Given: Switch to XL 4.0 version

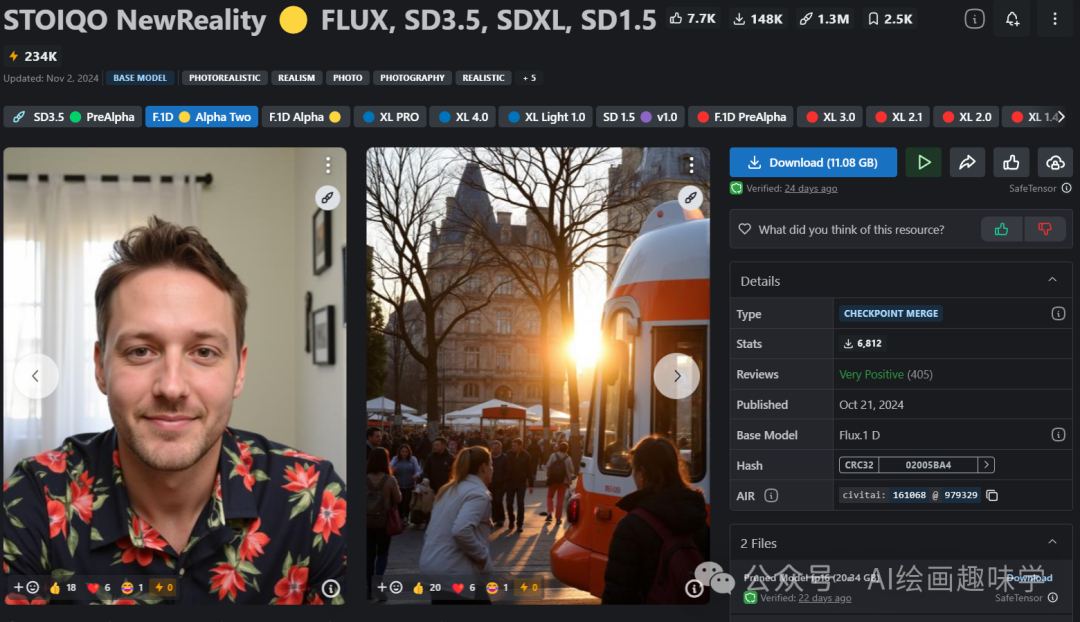Looking at the screenshot, I should [463, 117].
